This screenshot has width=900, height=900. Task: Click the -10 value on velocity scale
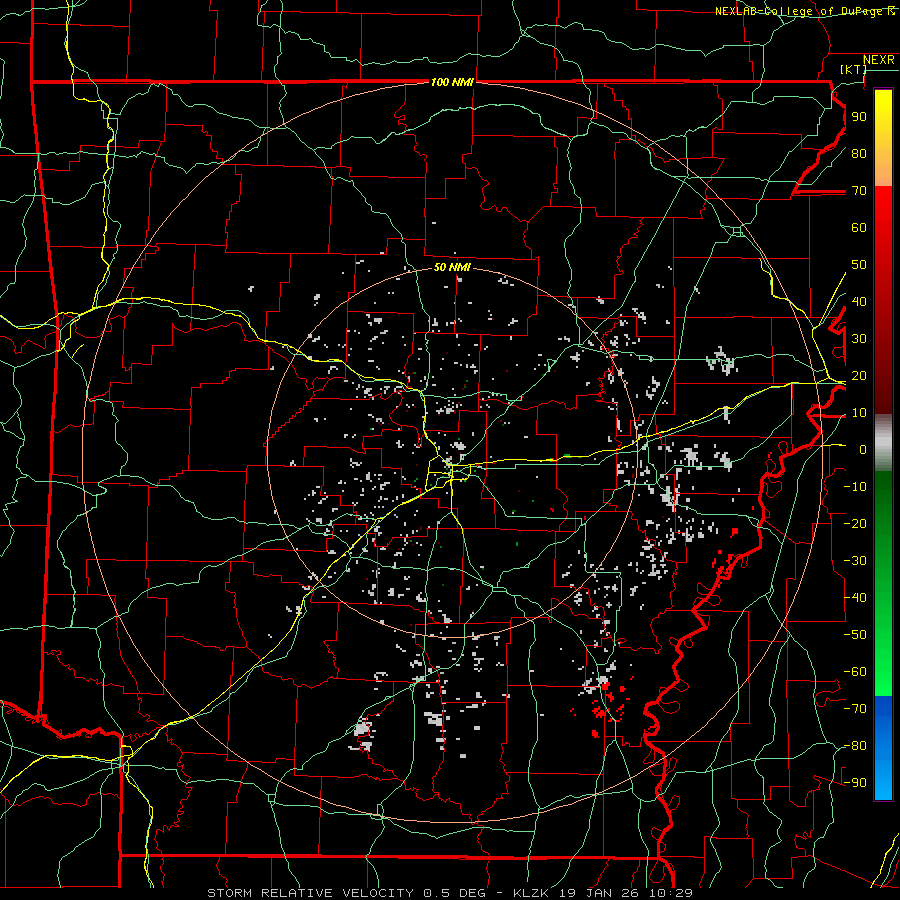(x=855, y=487)
